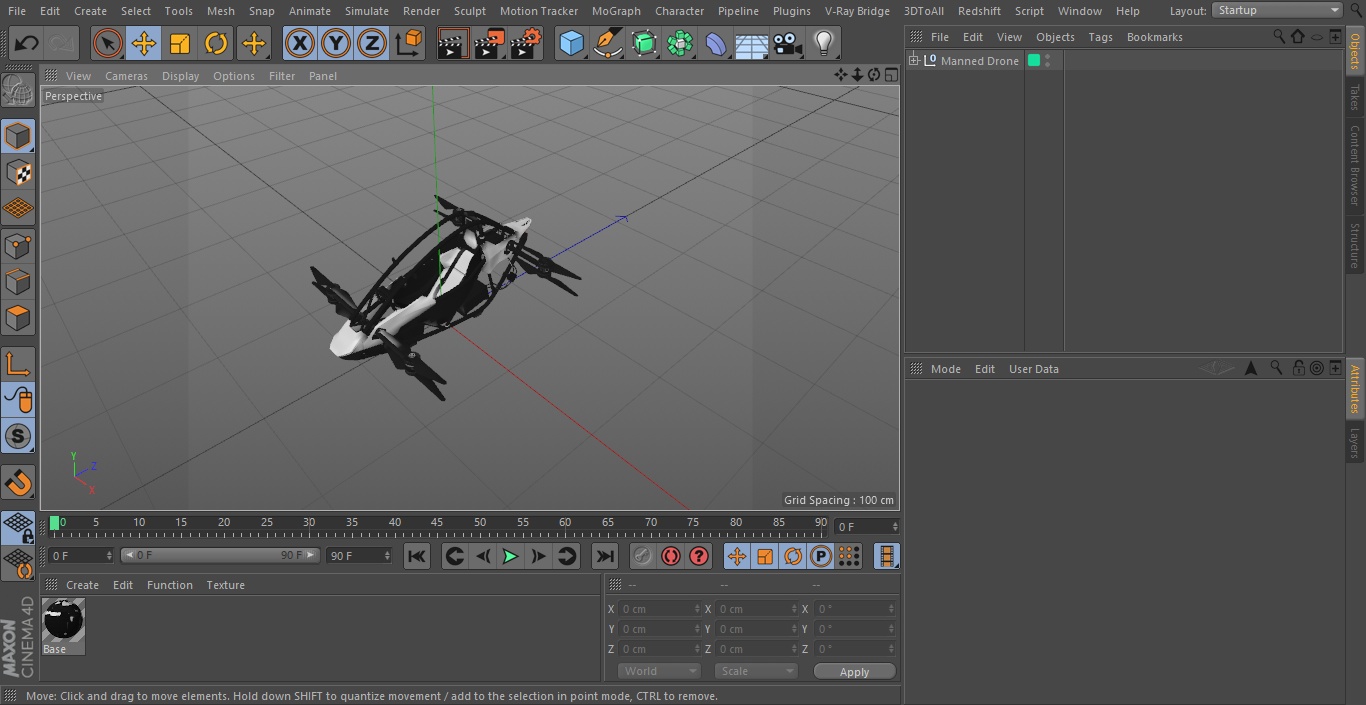Open the Attributes Mode menu
Screen dimensions: 1366x705
pos(945,369)
